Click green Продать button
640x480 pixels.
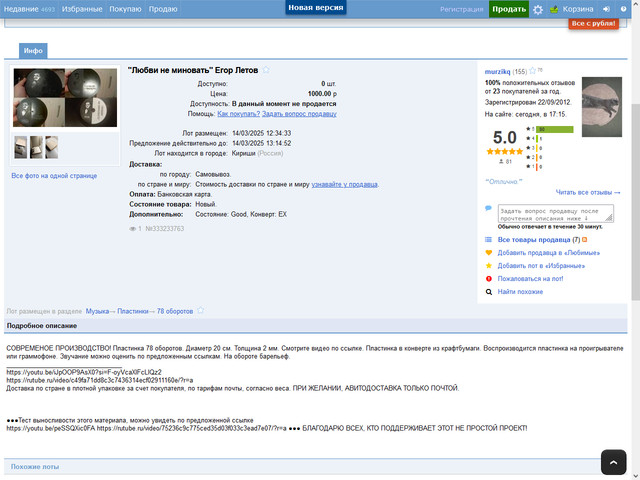(509, 9)
